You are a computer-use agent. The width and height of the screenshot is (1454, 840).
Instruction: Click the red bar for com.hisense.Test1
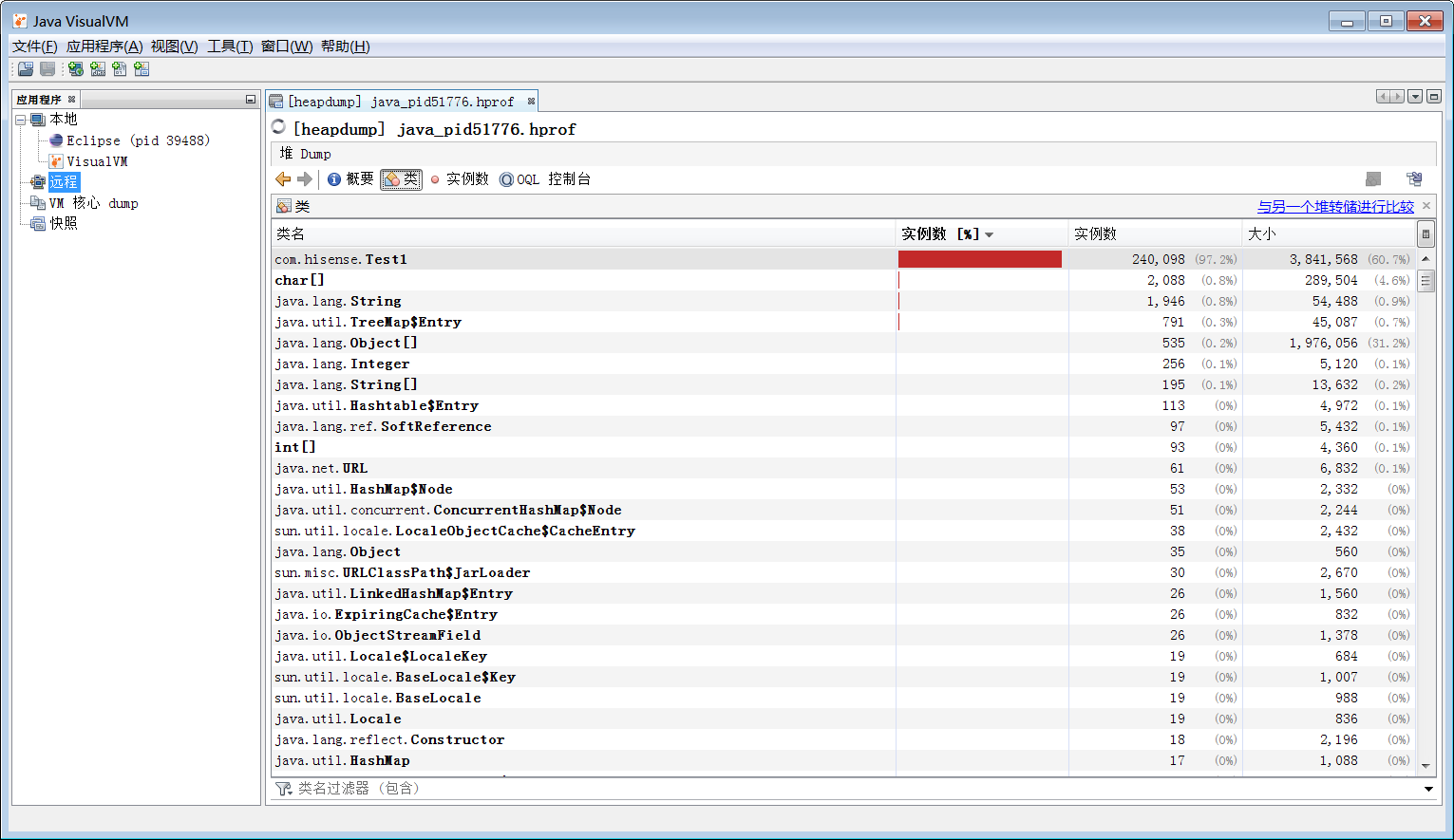[980, 259]
